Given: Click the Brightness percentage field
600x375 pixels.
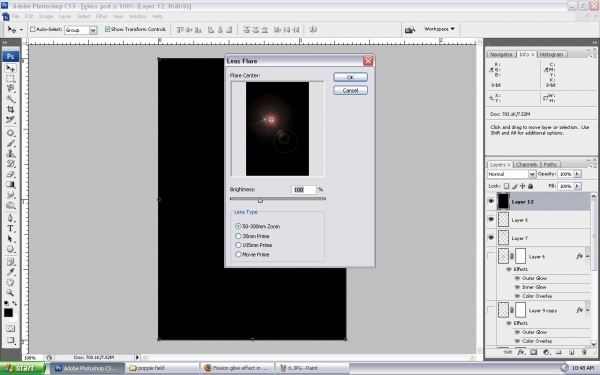Looking at the screenshot, I should (304, 189).
